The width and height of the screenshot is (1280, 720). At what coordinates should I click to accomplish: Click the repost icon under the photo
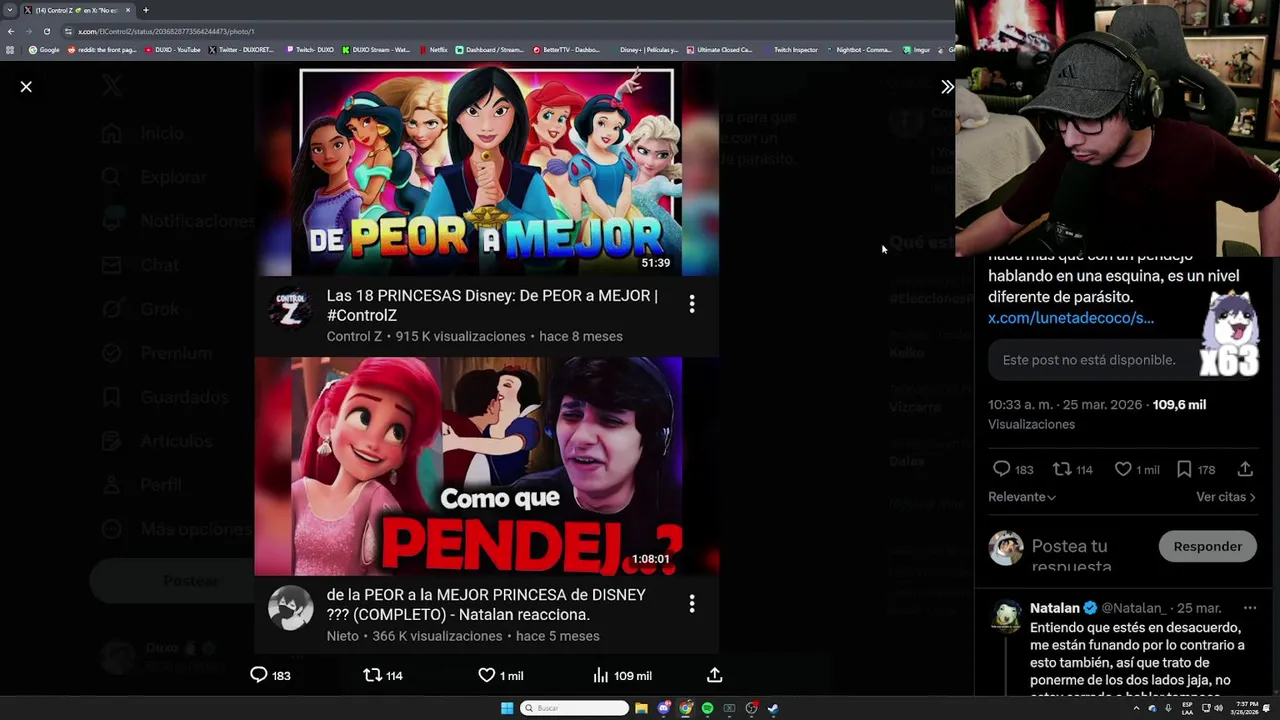[372, 675]
